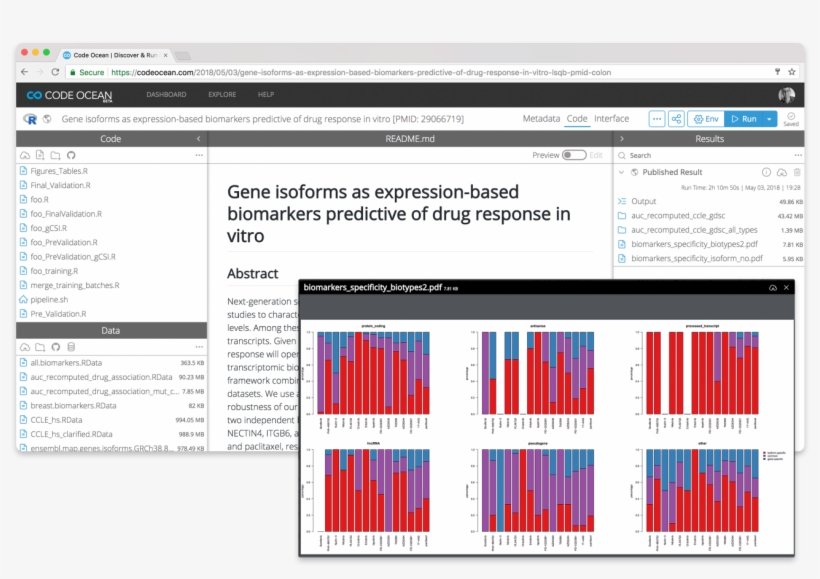Screen dimensions: 820x579
Task: Collapse the Published Result entry
Action: [x=623, y=172]
